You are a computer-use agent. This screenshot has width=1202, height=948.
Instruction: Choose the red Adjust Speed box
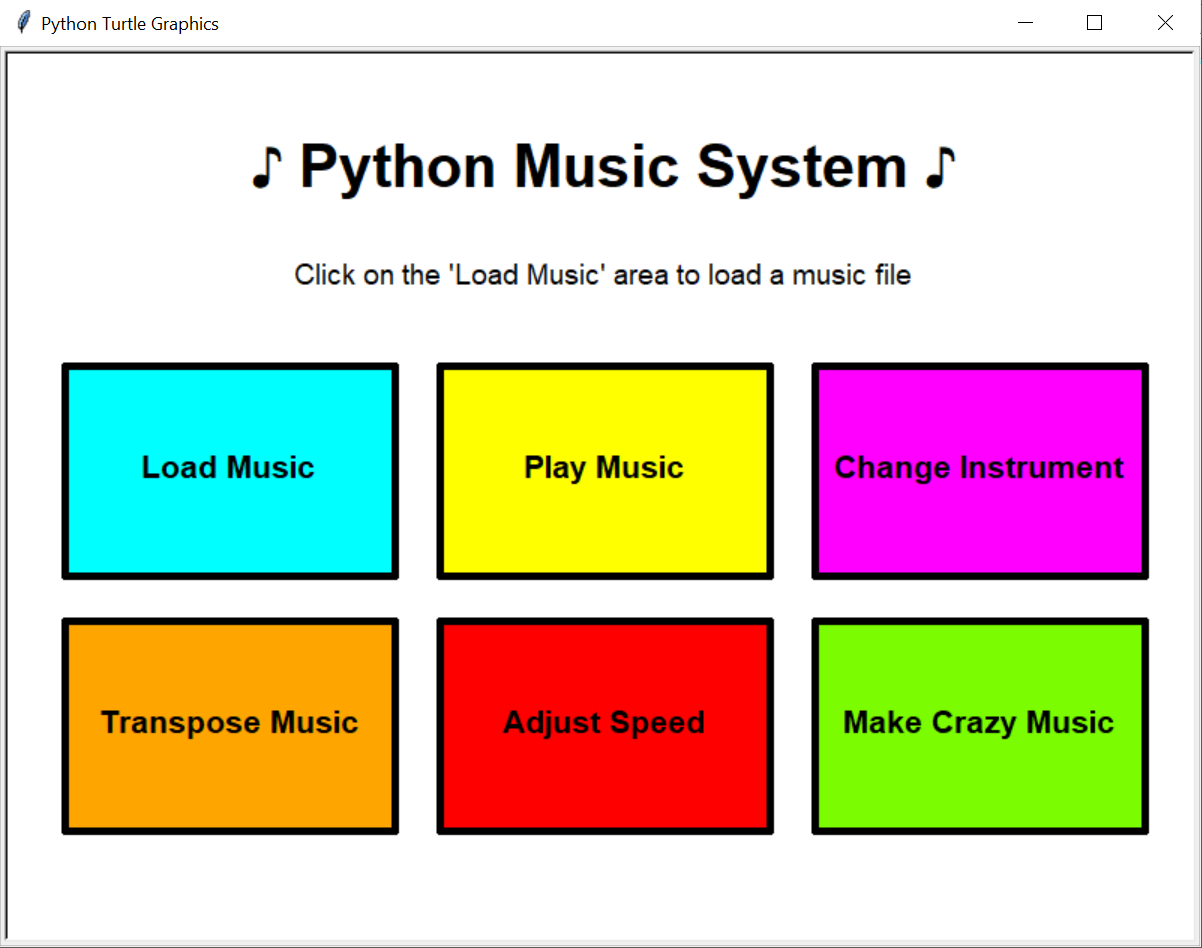click(605, 726)
